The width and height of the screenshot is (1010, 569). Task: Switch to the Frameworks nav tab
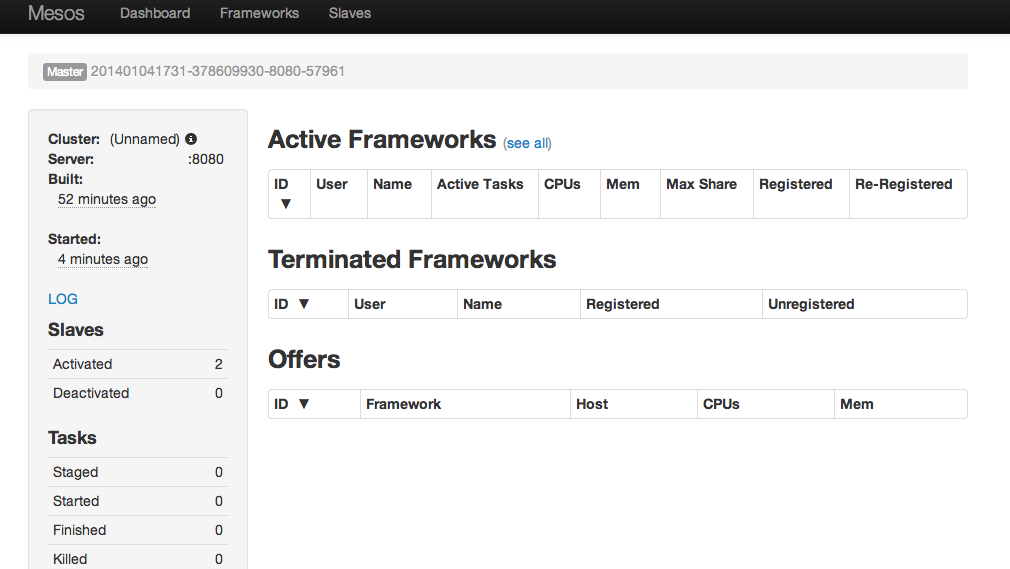[259, 14]
